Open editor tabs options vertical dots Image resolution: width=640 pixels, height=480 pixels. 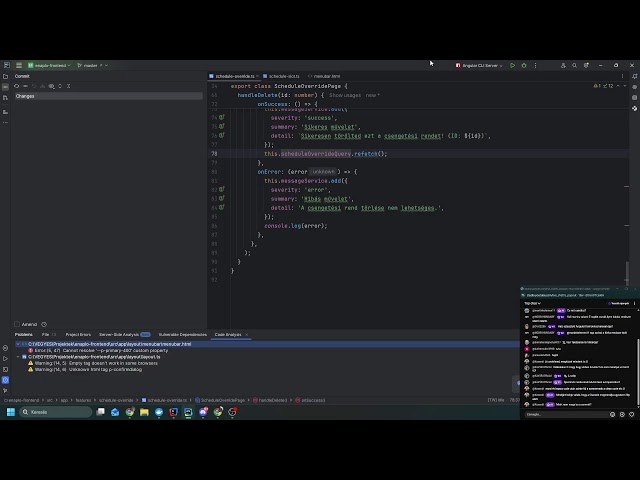[622, 76]
